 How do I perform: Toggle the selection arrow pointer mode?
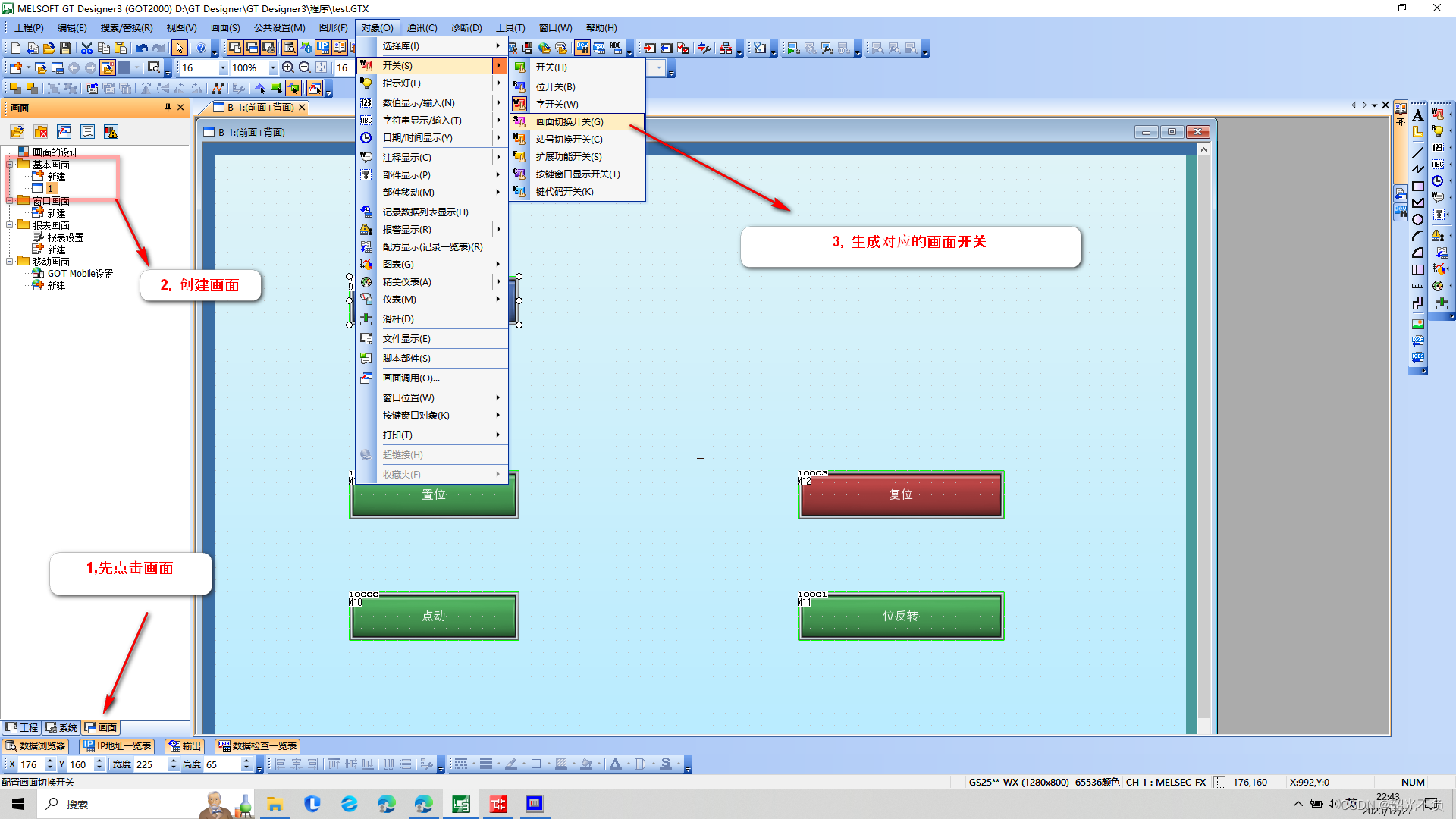[180, 48]
